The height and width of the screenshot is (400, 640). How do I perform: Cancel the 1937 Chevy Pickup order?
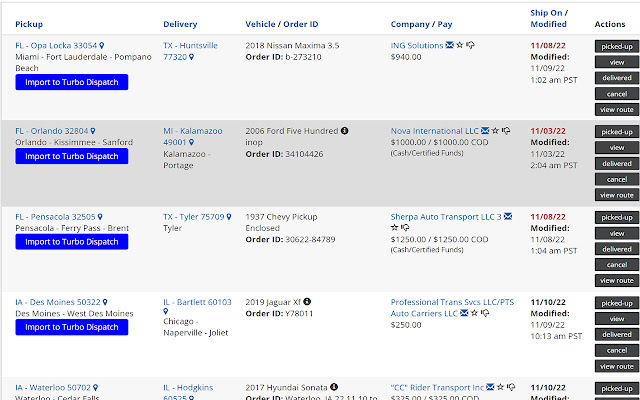pos(617,264)
